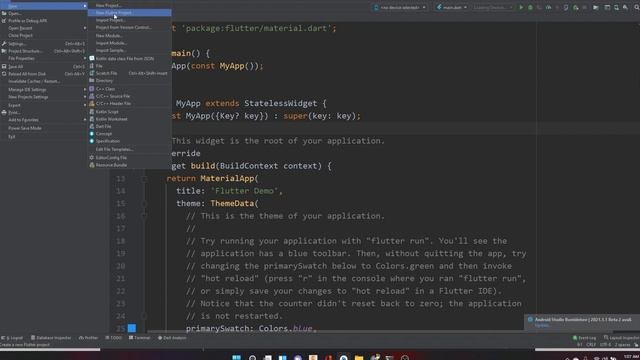This screenshot has width=640, height=360.
Task: Click Update link in notification
Action: (x=542, y=326)
